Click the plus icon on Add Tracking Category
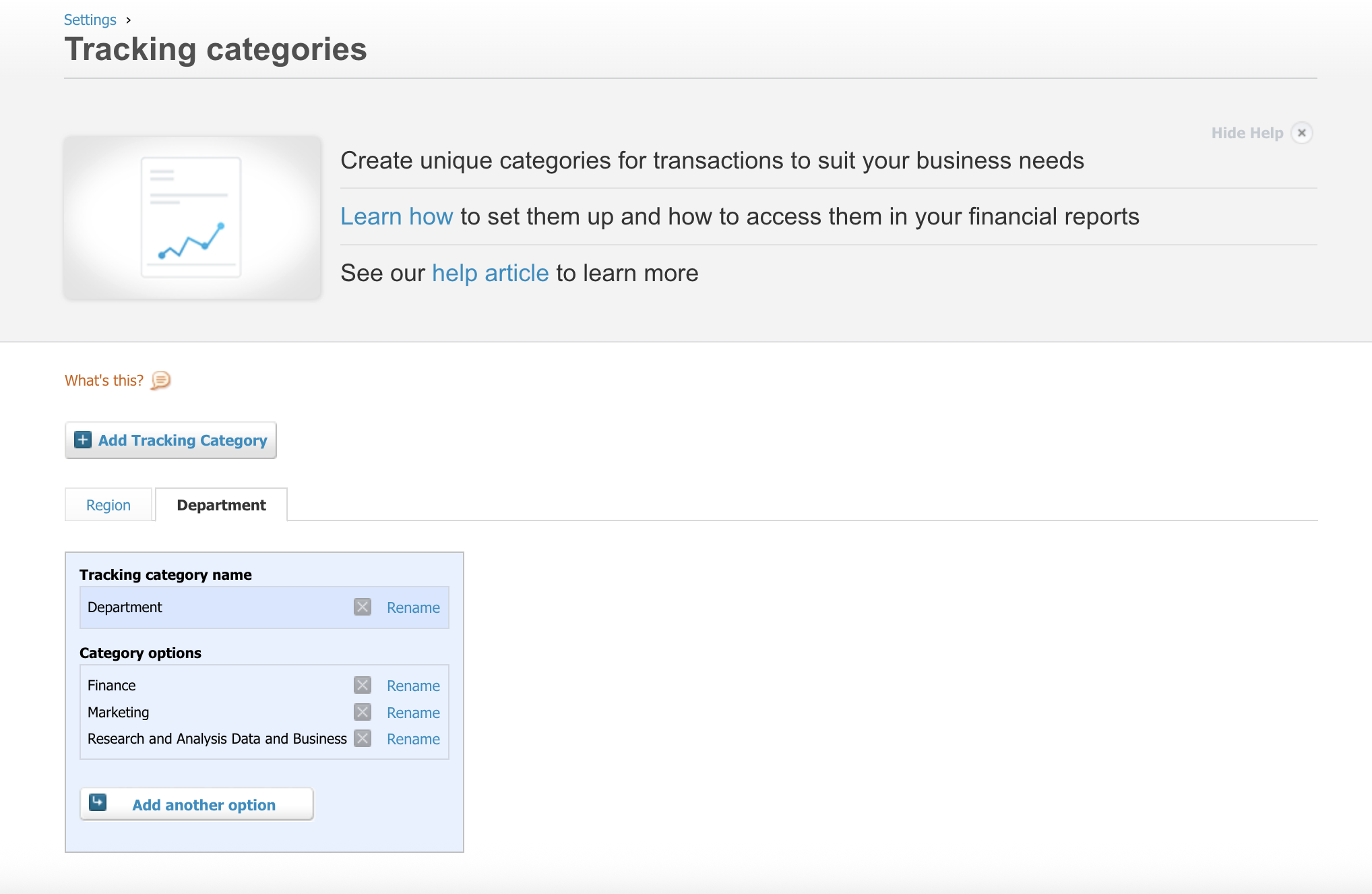This screenshot has height=894, width=1372. pos(83,440)
